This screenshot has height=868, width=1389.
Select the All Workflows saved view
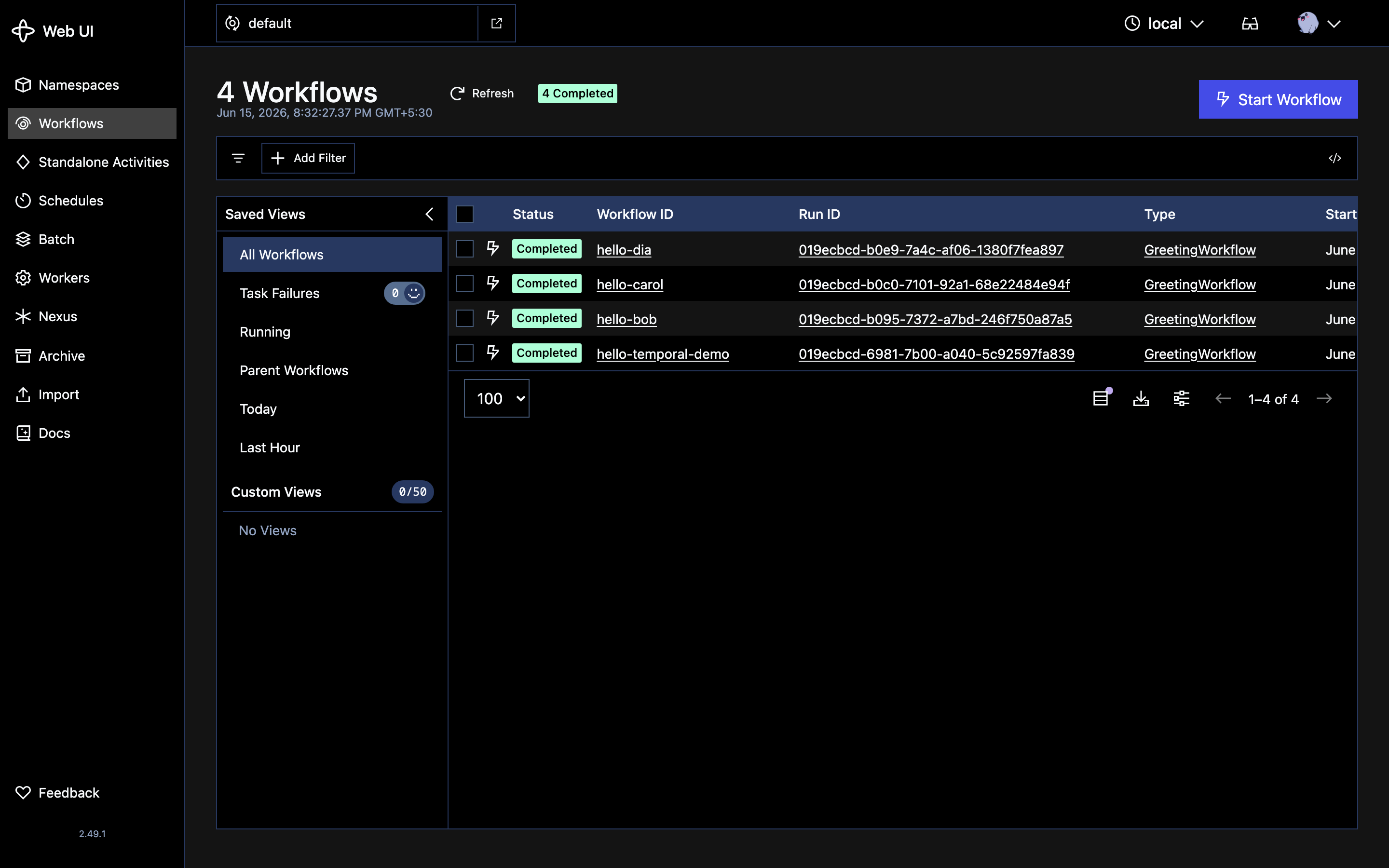332,254
